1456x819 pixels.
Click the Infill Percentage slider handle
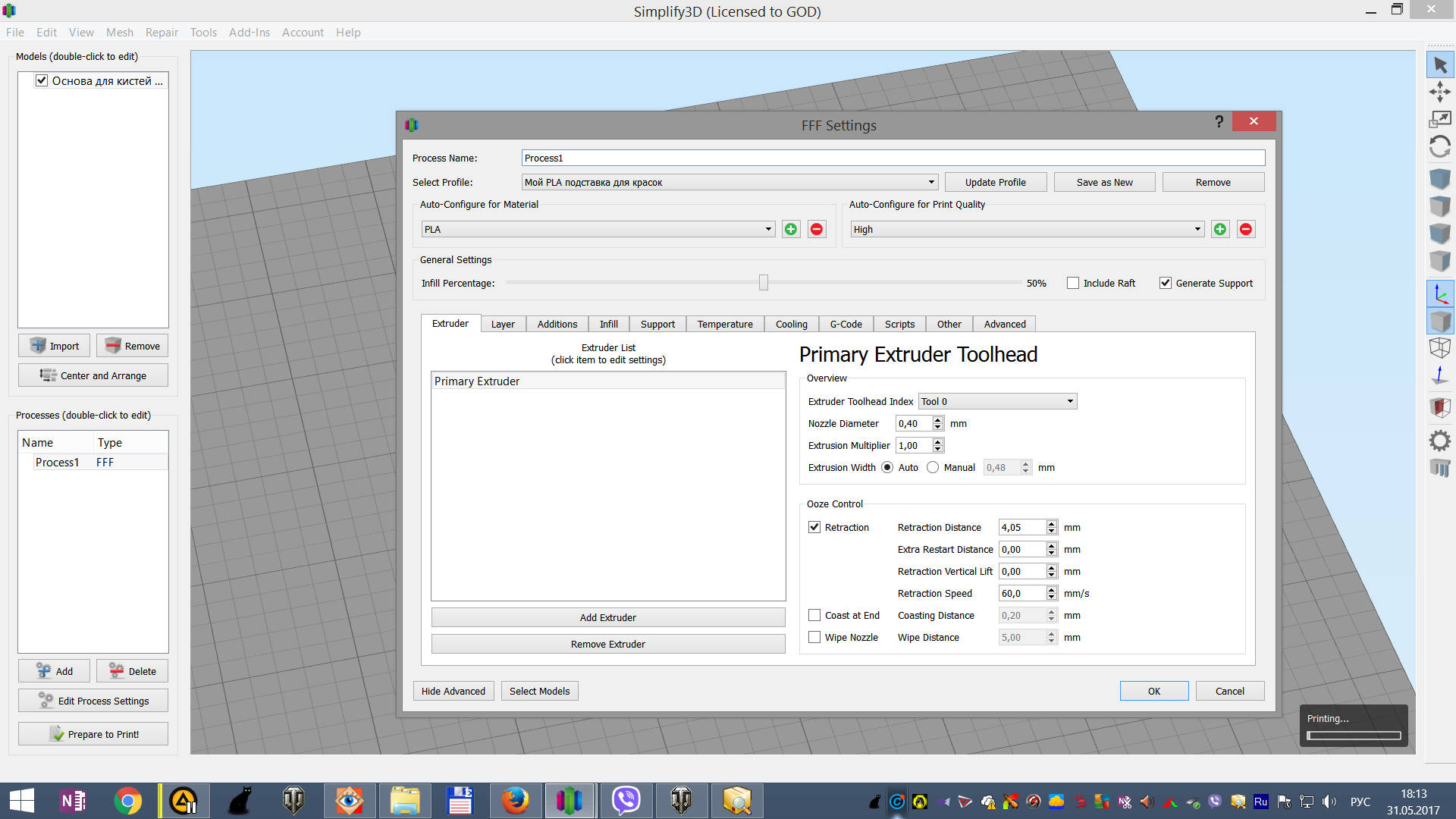764,283
